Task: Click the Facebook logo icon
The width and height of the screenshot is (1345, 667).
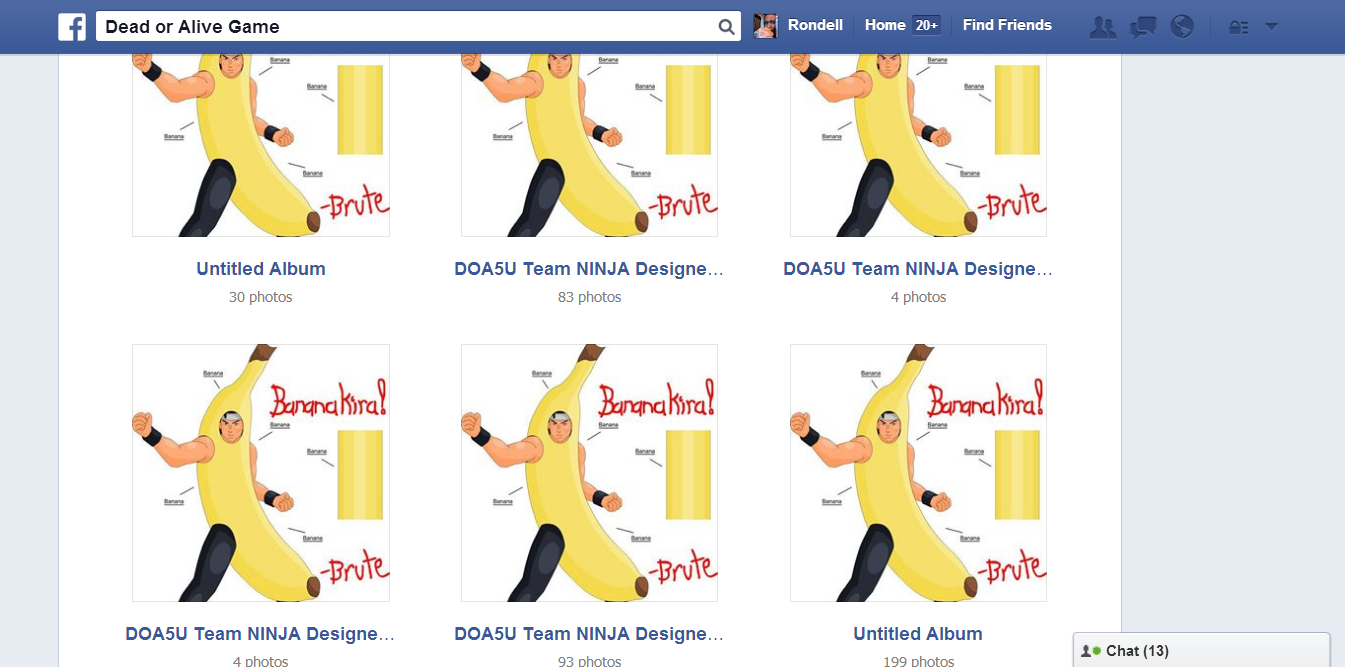Action: pyautogui.click(x=72, y=27)
